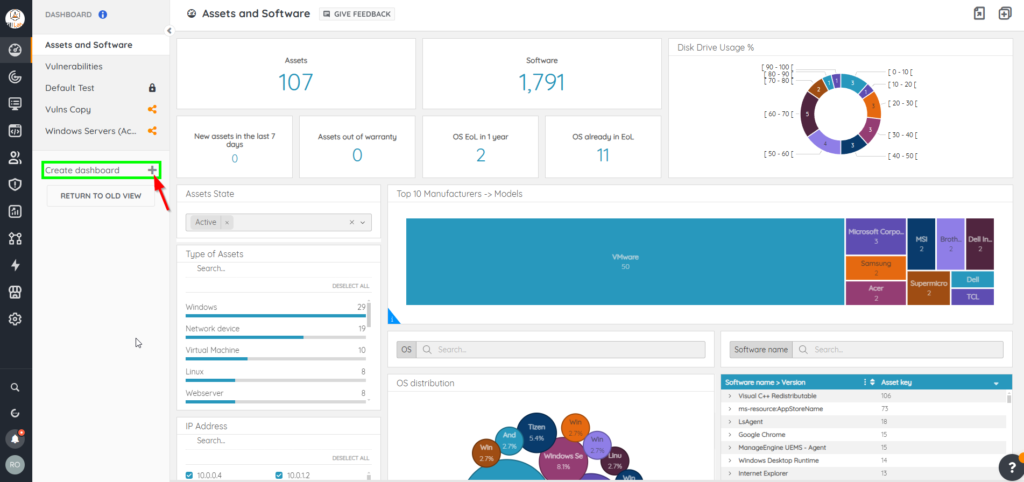Click the column menu dots in Software name header
The width and height of the screenshot is (1024, 482).
pyautogui.click(x=865, y=382)
